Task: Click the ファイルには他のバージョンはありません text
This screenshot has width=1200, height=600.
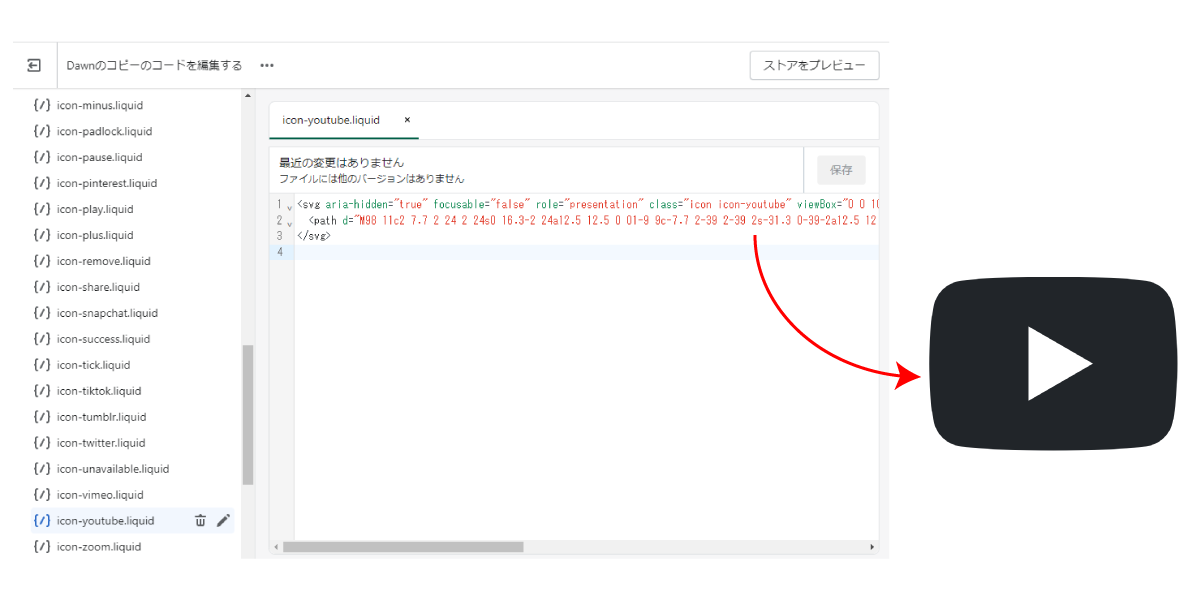Action: click(372, 178)
